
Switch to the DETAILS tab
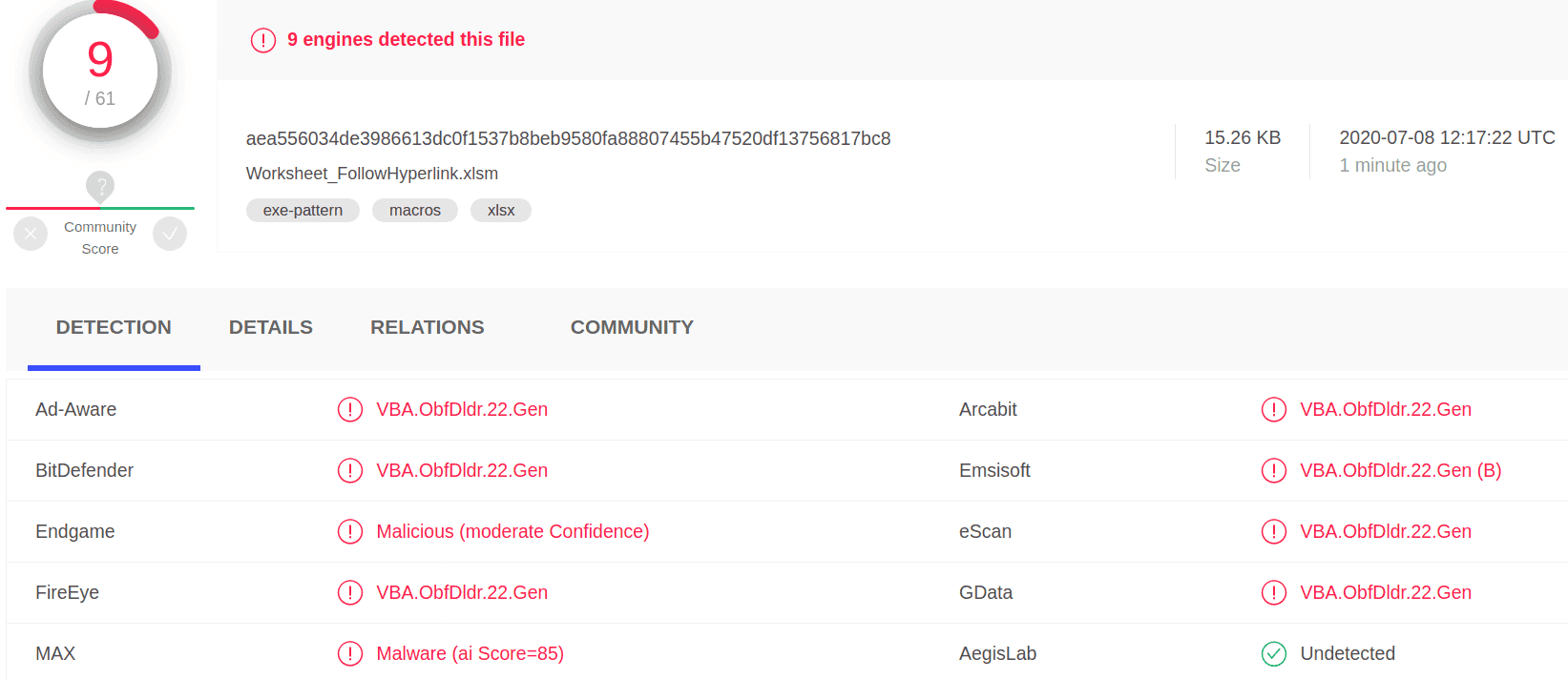pyautogui.click(x=271, y=327)
